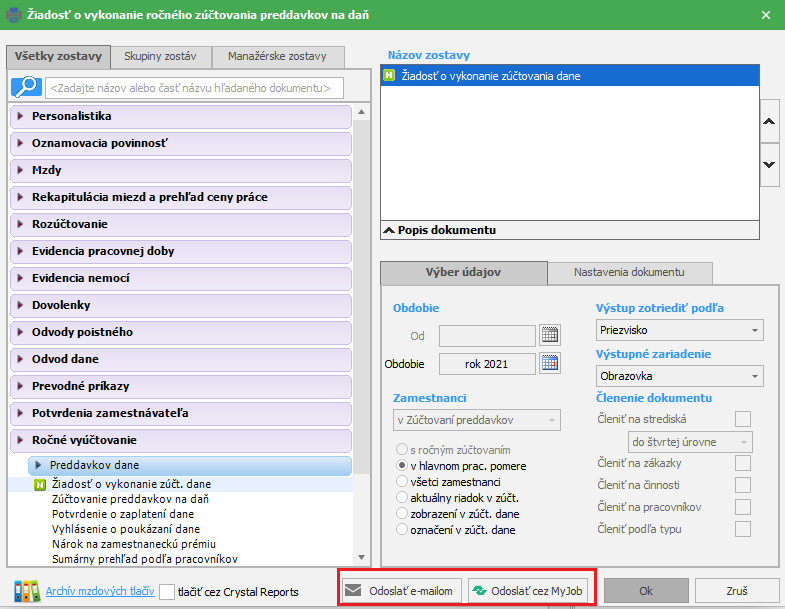
Task: Open Archív mzdových tlačív link
Action: pos(100,591)
